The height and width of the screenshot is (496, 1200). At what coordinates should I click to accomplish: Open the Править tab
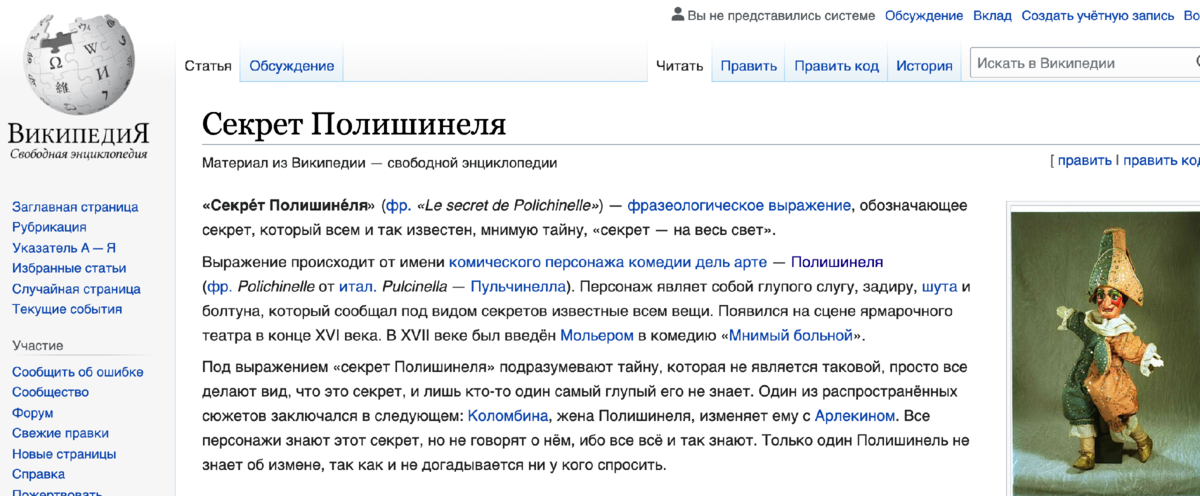pos(748,66)
